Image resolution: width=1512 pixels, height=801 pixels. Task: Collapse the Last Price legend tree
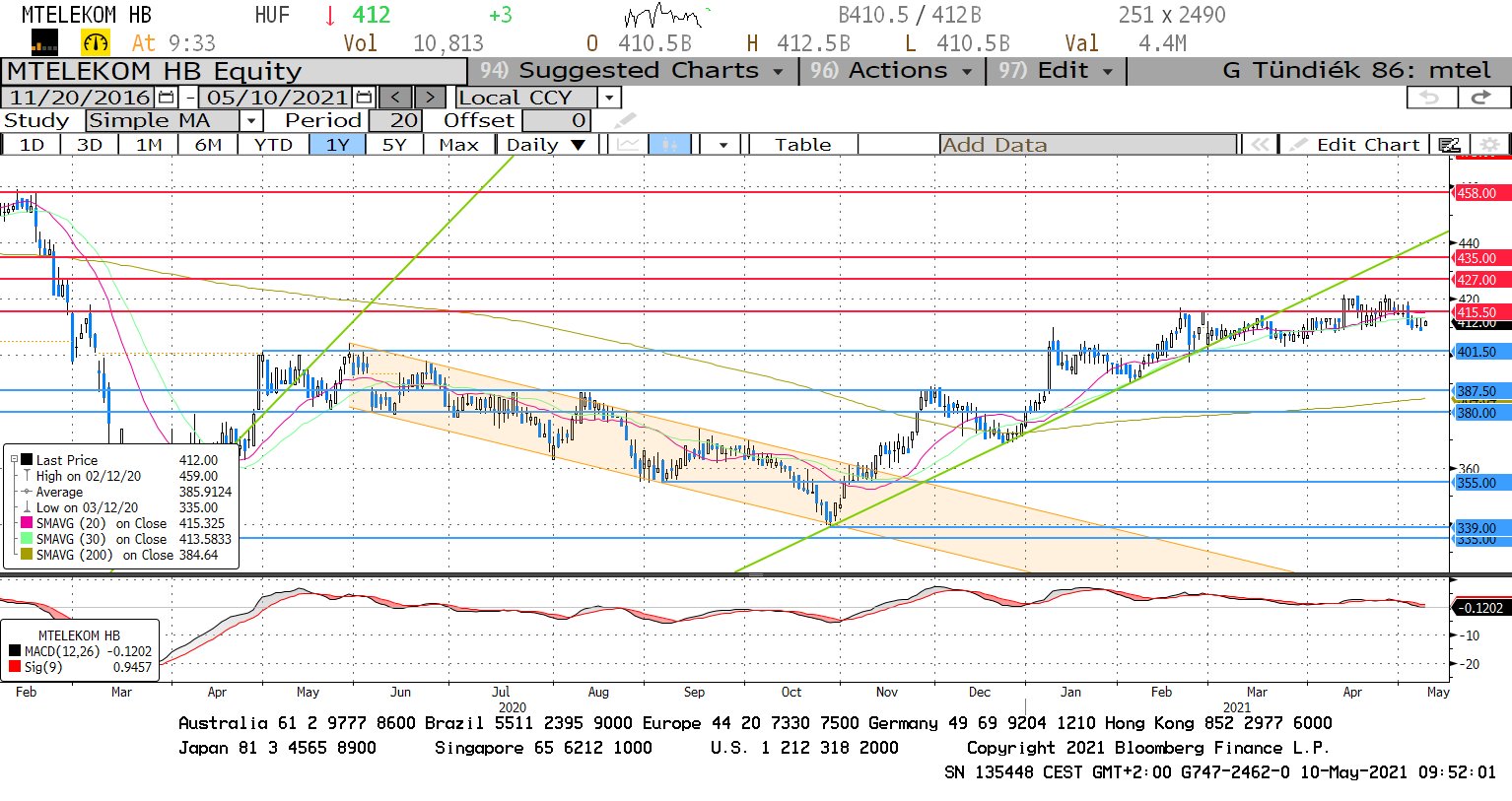(x=14, y=460)
